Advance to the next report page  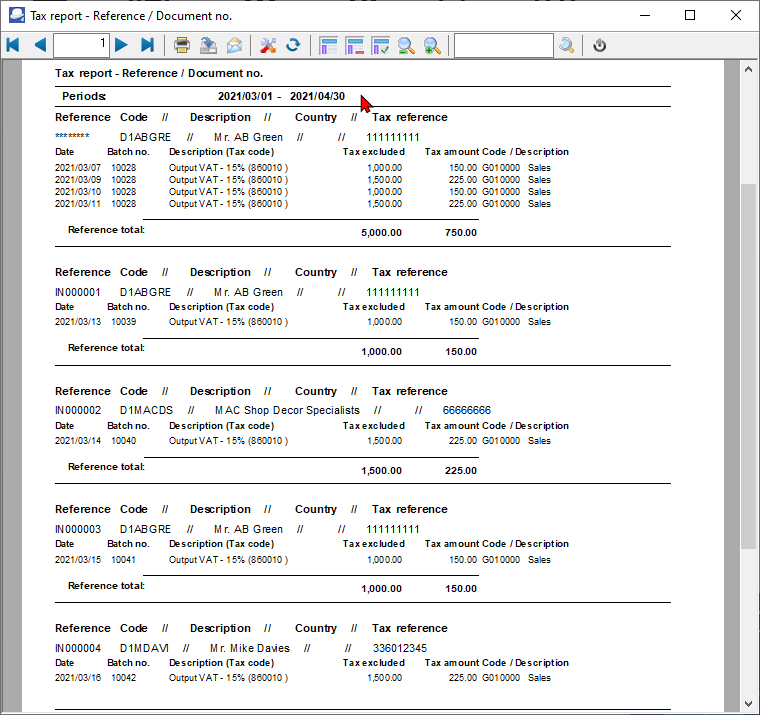(x=121, y=45)
